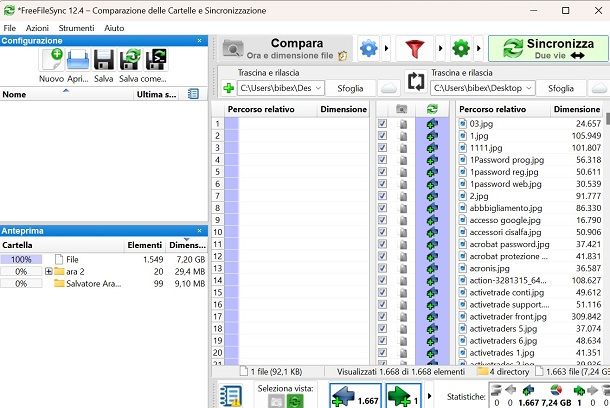Expand the arrow next to the green gear

pos(479,49)
